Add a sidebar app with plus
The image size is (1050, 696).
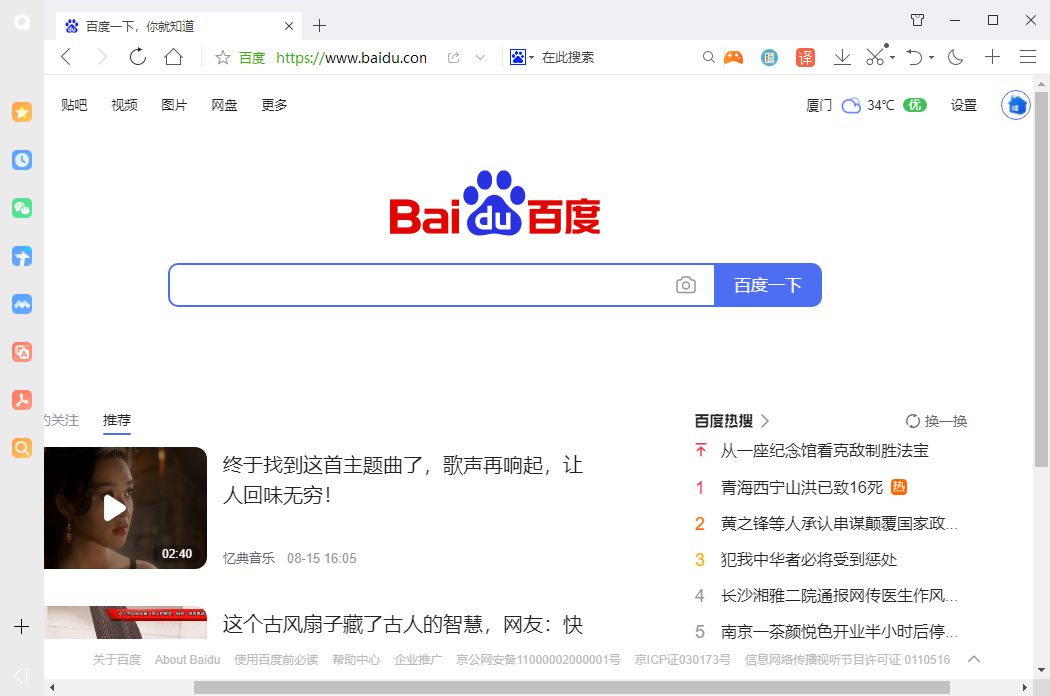(21, 626)
